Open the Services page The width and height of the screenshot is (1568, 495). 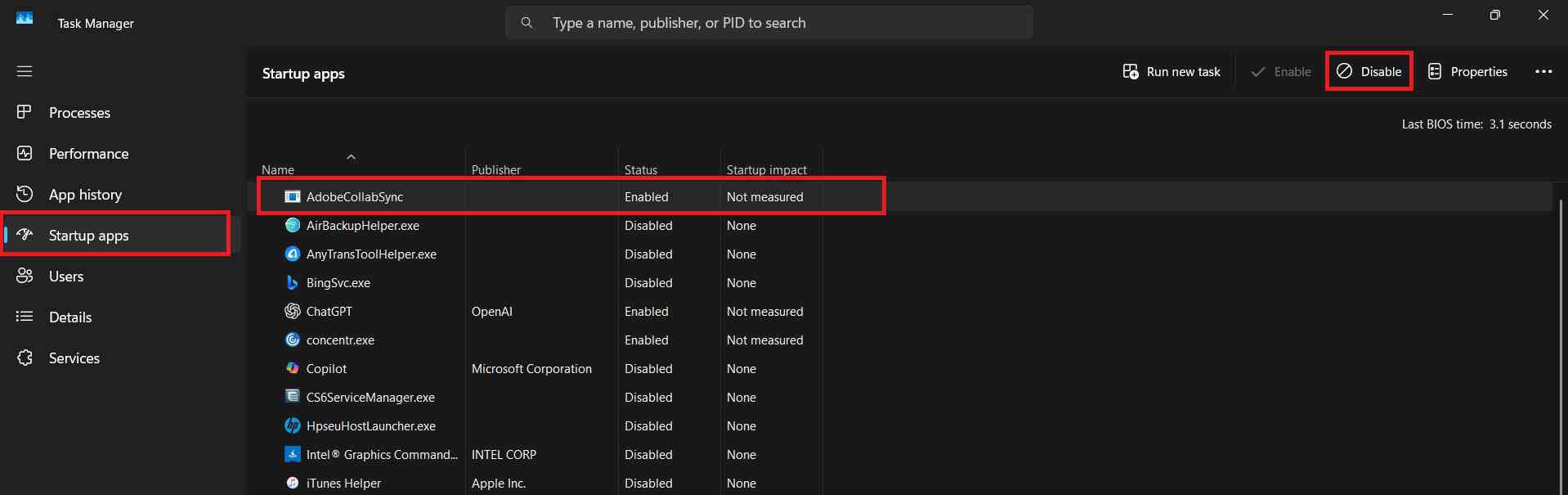tap(74, 358)
